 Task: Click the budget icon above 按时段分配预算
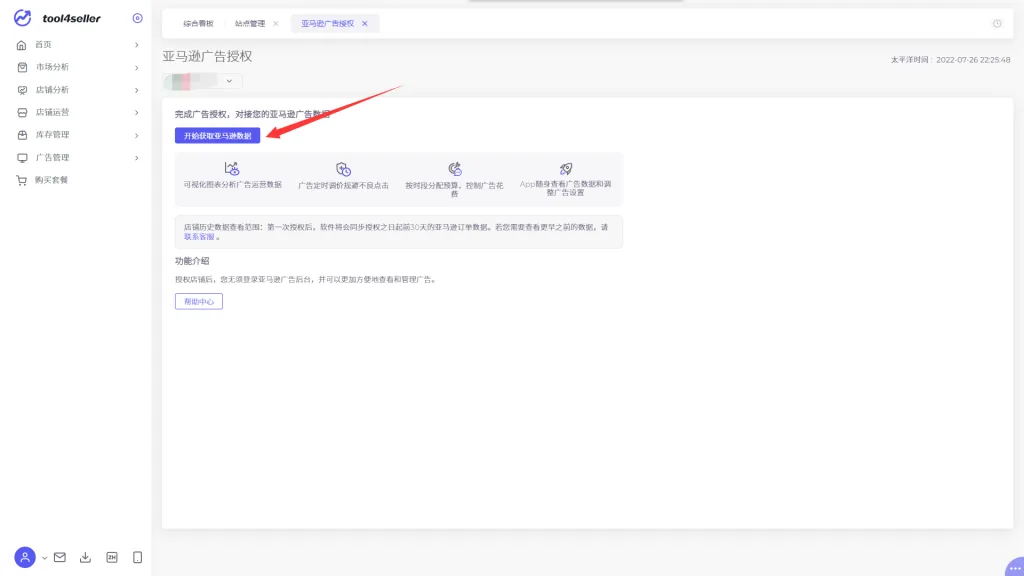pyautogui.click(x=455, y=169)
